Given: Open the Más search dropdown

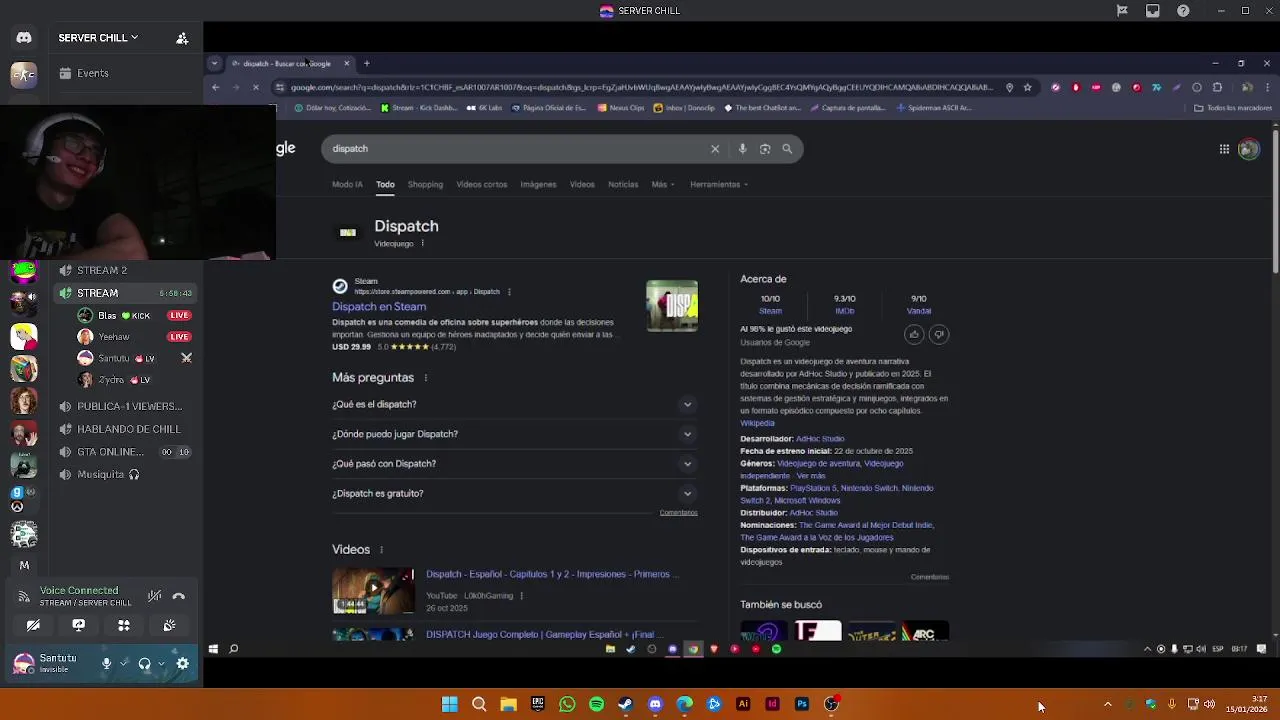Looking at the screenshot, I should coord(662,184).
